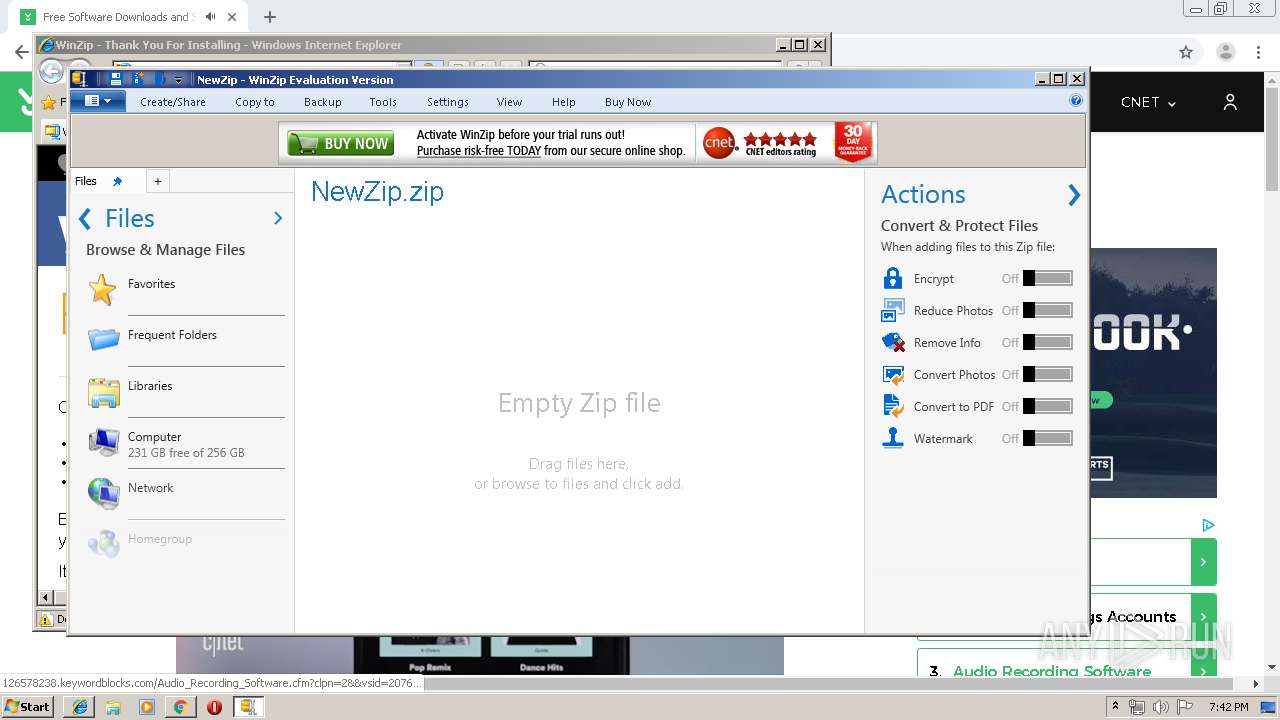Toggle the Convert to PDF switch
The width and height of the screenshot is (1280, 720).
1047,407
